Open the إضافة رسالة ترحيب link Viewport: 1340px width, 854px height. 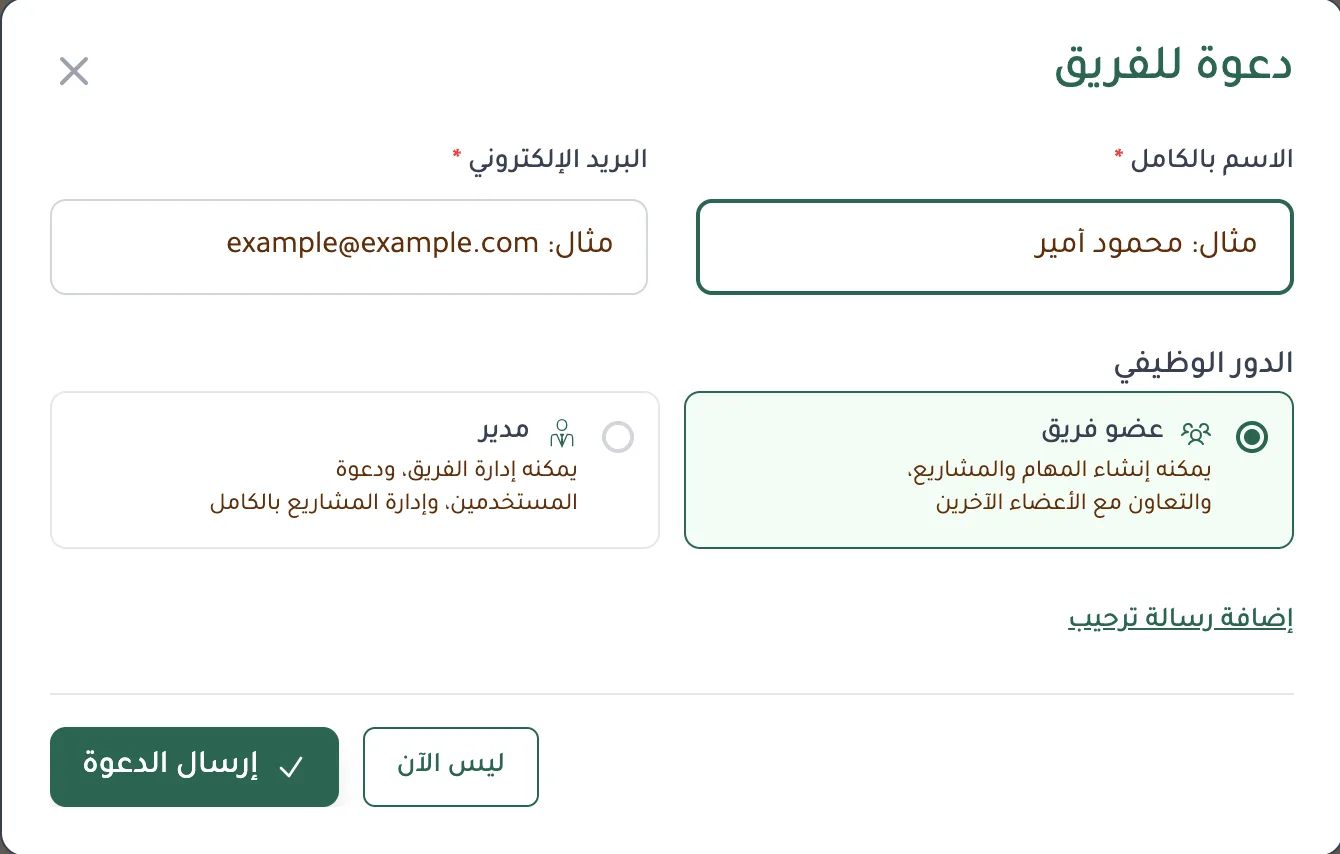(1181, 619)
